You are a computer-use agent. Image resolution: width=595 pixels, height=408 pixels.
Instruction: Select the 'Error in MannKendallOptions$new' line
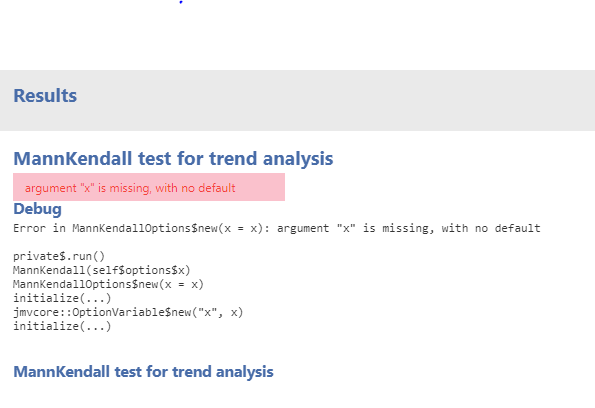pyautogui.click(x=277, y=228)
